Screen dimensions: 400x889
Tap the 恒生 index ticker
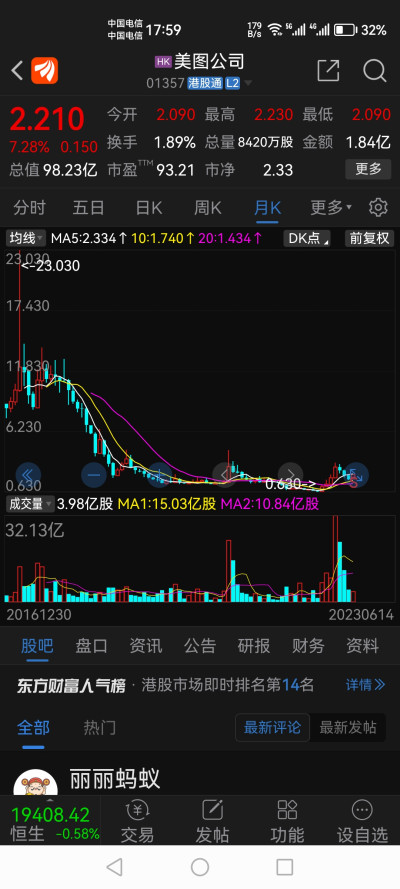pos(50,823)
